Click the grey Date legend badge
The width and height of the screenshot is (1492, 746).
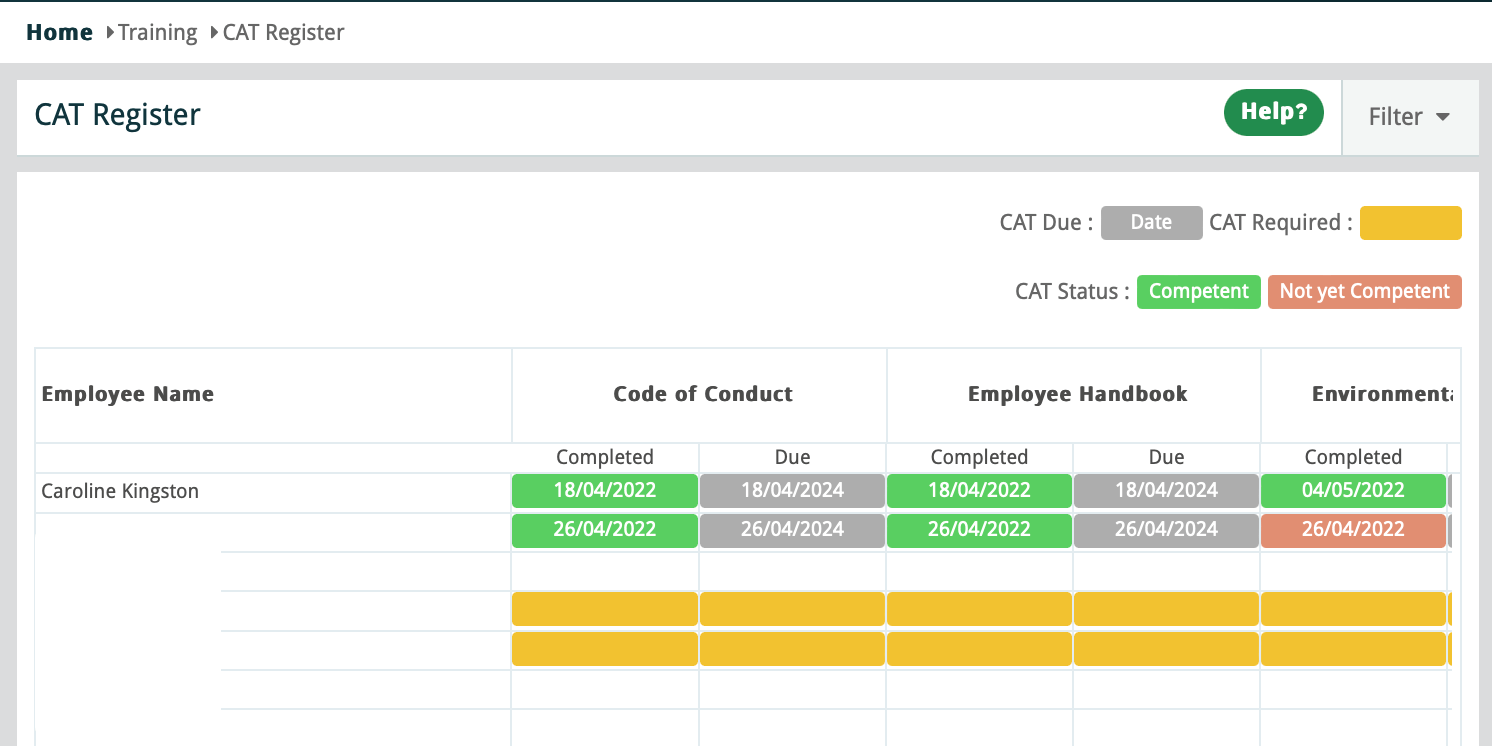point(1151,223)
